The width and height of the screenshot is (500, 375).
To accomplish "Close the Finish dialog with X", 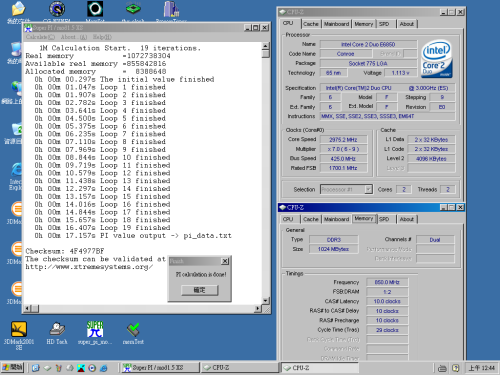I will (225, 261).
